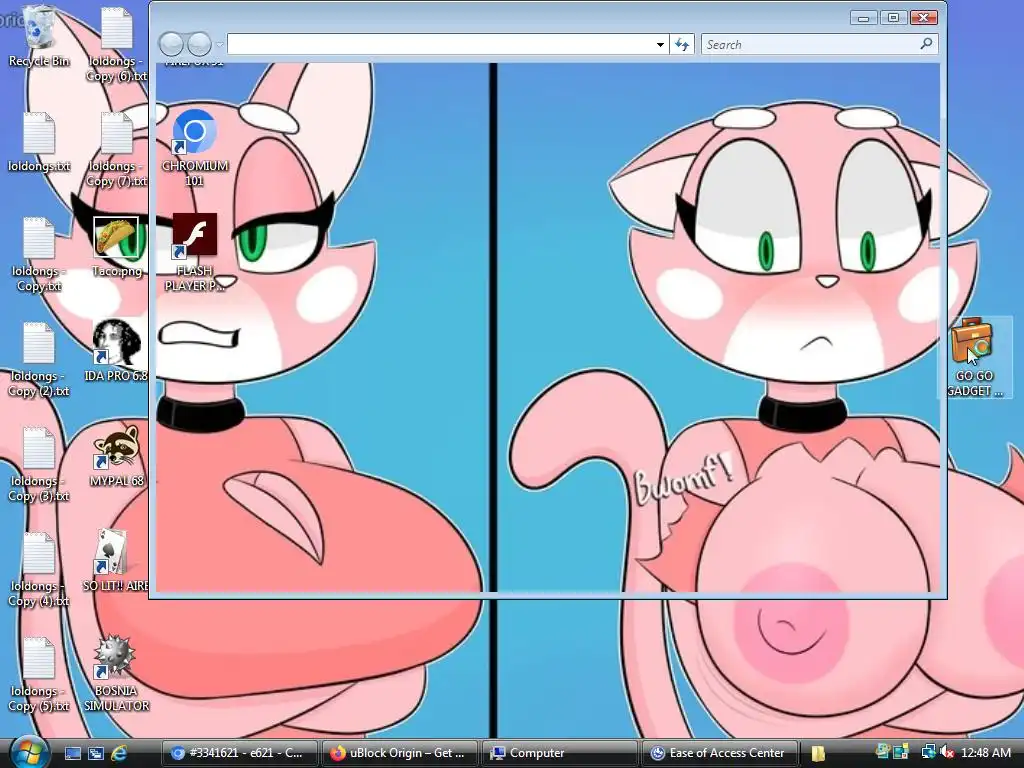Select the SO LIT!! AIRE solitaire shortcut

point(116,561)
